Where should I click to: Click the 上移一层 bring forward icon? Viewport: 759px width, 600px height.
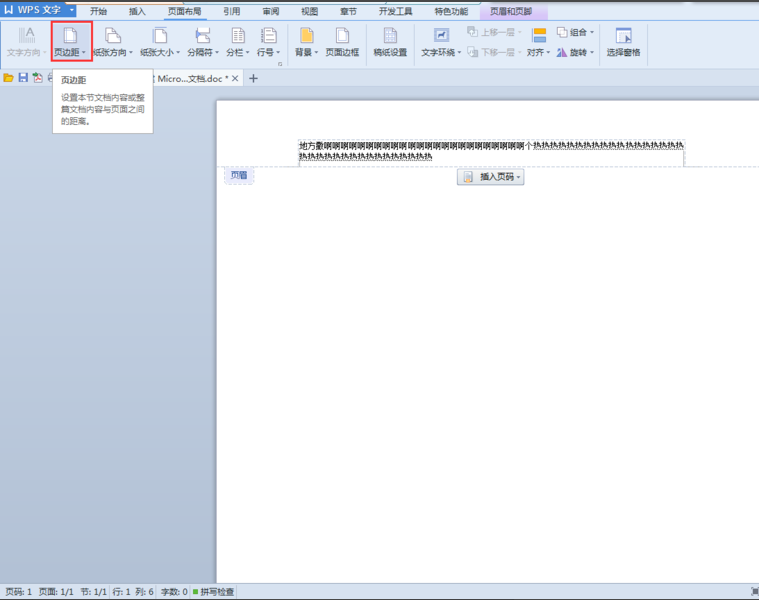472,32
